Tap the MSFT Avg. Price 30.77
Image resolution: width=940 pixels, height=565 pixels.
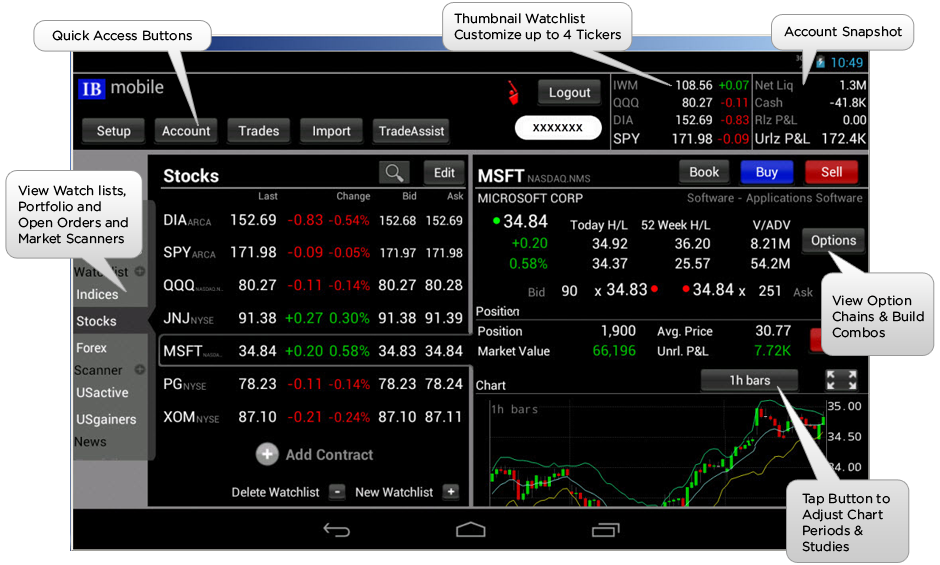click(x=773, y=330)
